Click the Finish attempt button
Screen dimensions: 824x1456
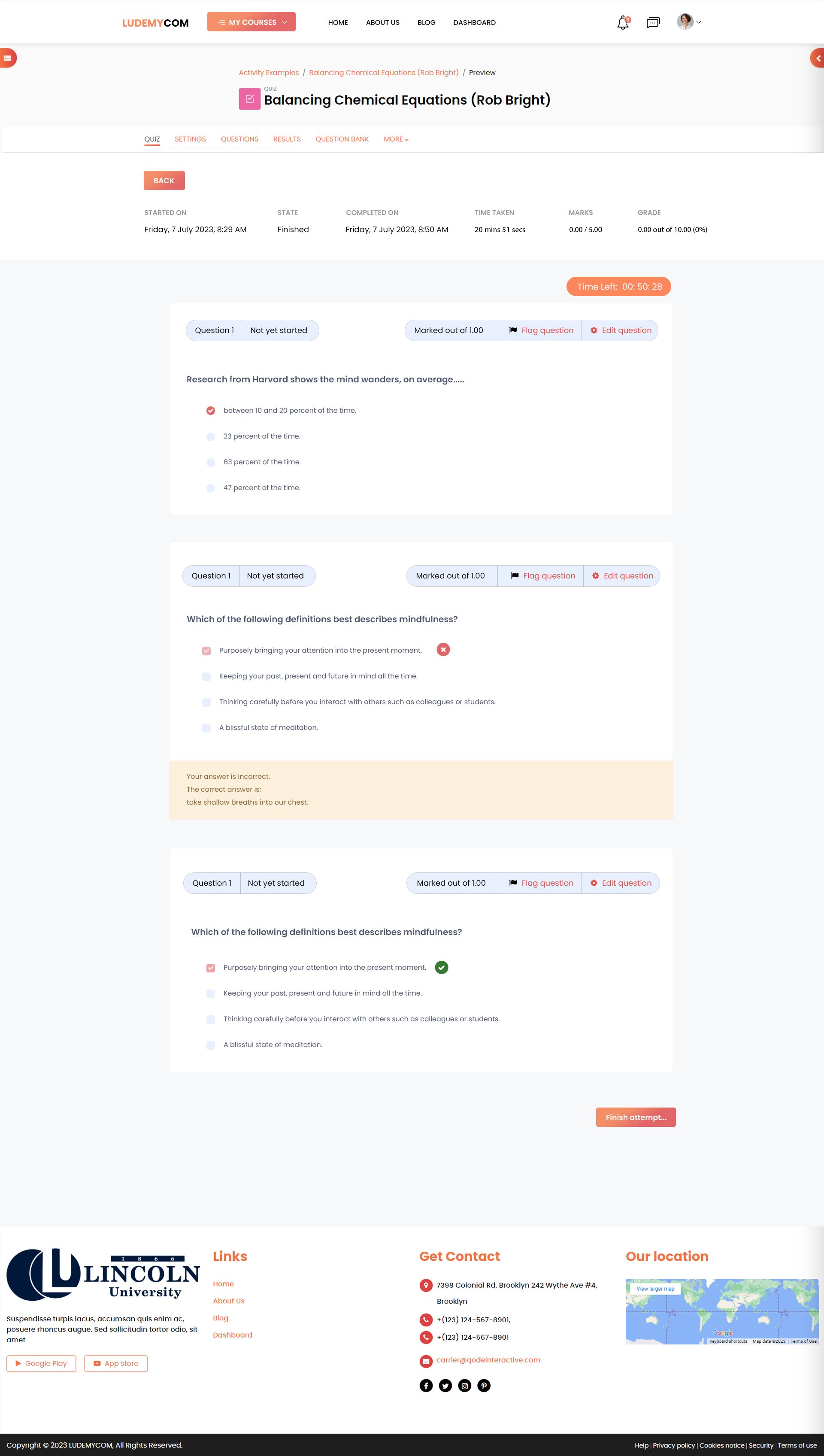pos(635,1117)
